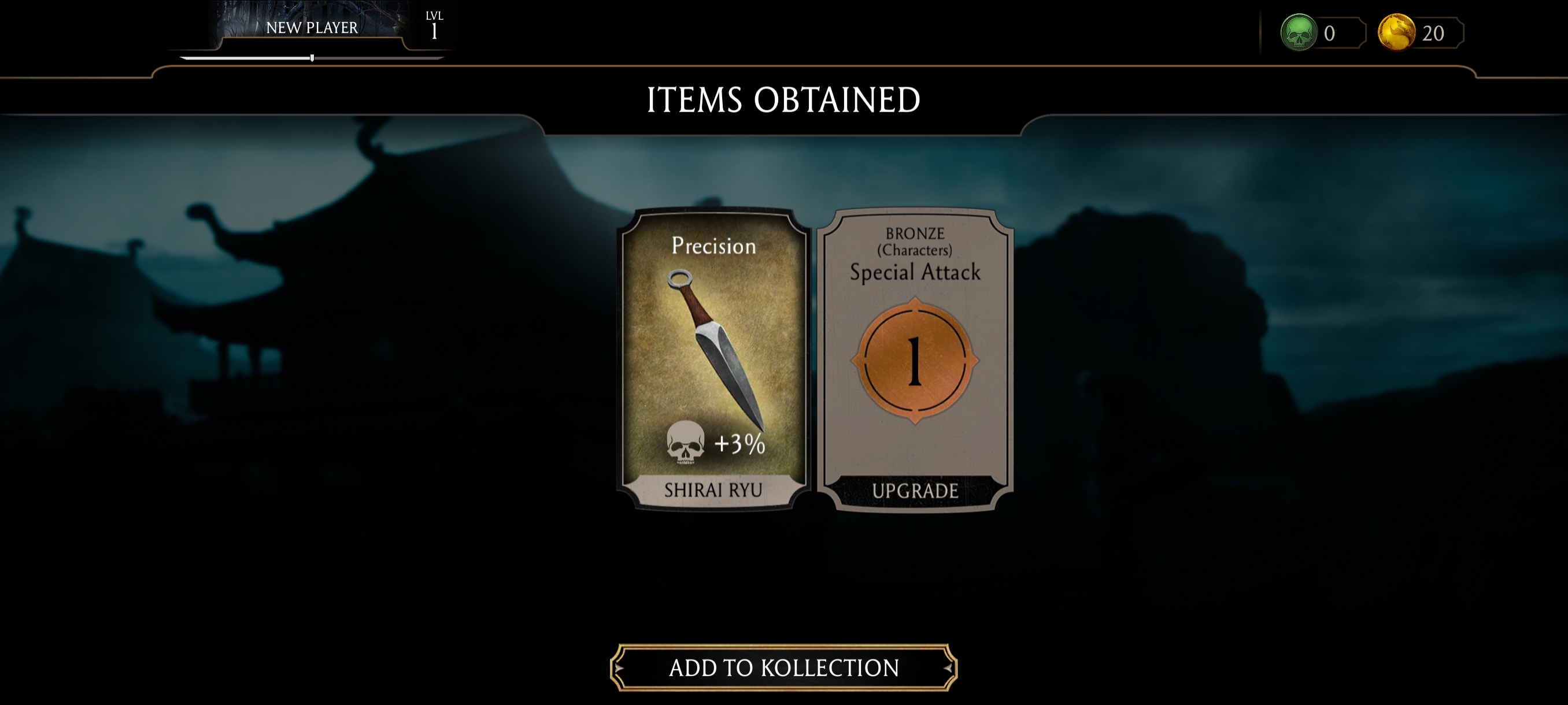Tap the +3% bonus text

[x=739, y=443]
